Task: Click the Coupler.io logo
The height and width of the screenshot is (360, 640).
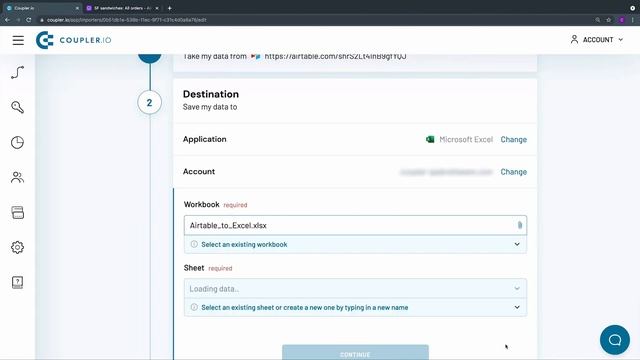Action: 73,40
